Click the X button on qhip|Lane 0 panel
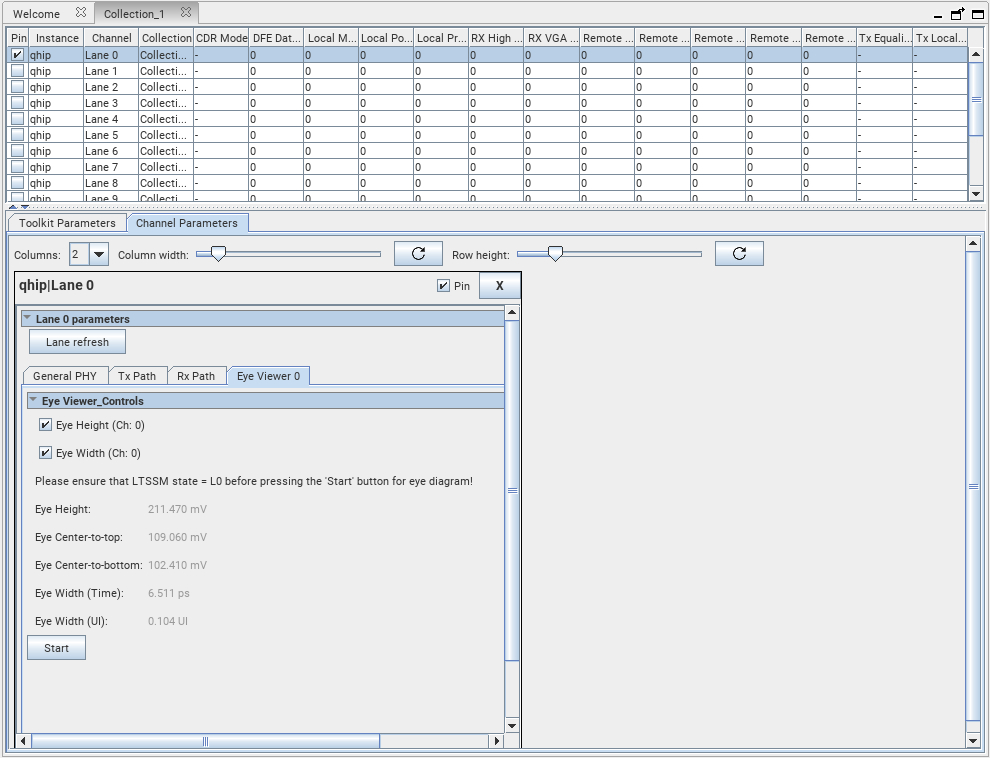The image size is (990, 758). coord(499,286)
